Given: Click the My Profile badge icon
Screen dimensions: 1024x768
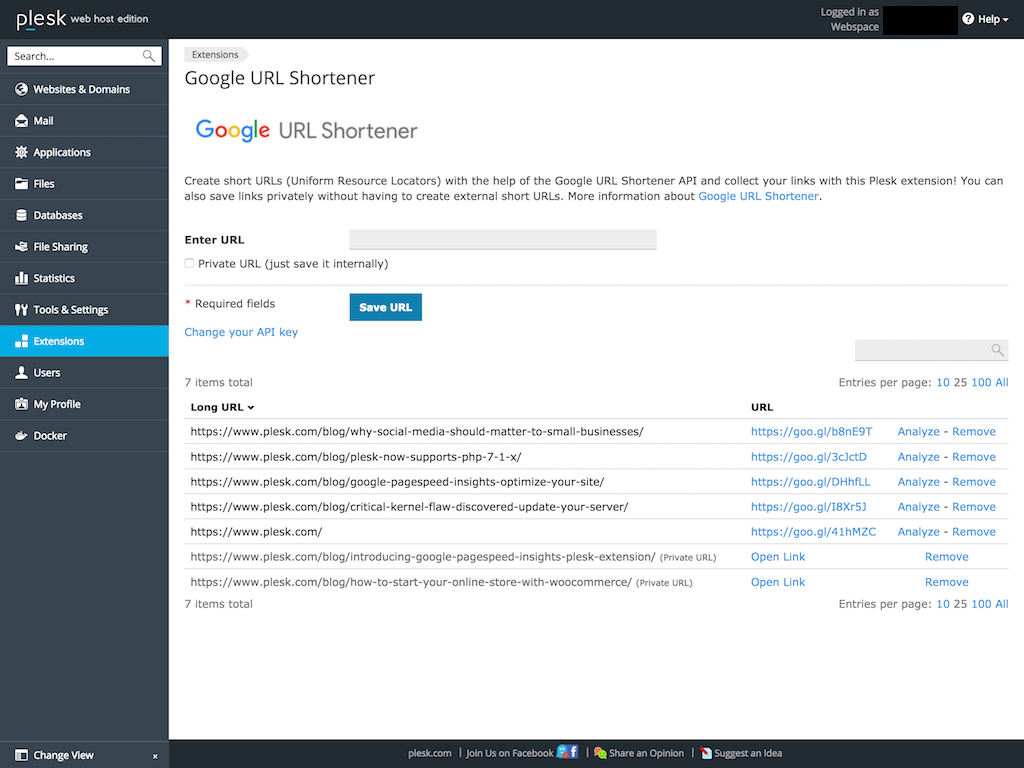Looking at the screenshot, I should [x=22, y=404].
